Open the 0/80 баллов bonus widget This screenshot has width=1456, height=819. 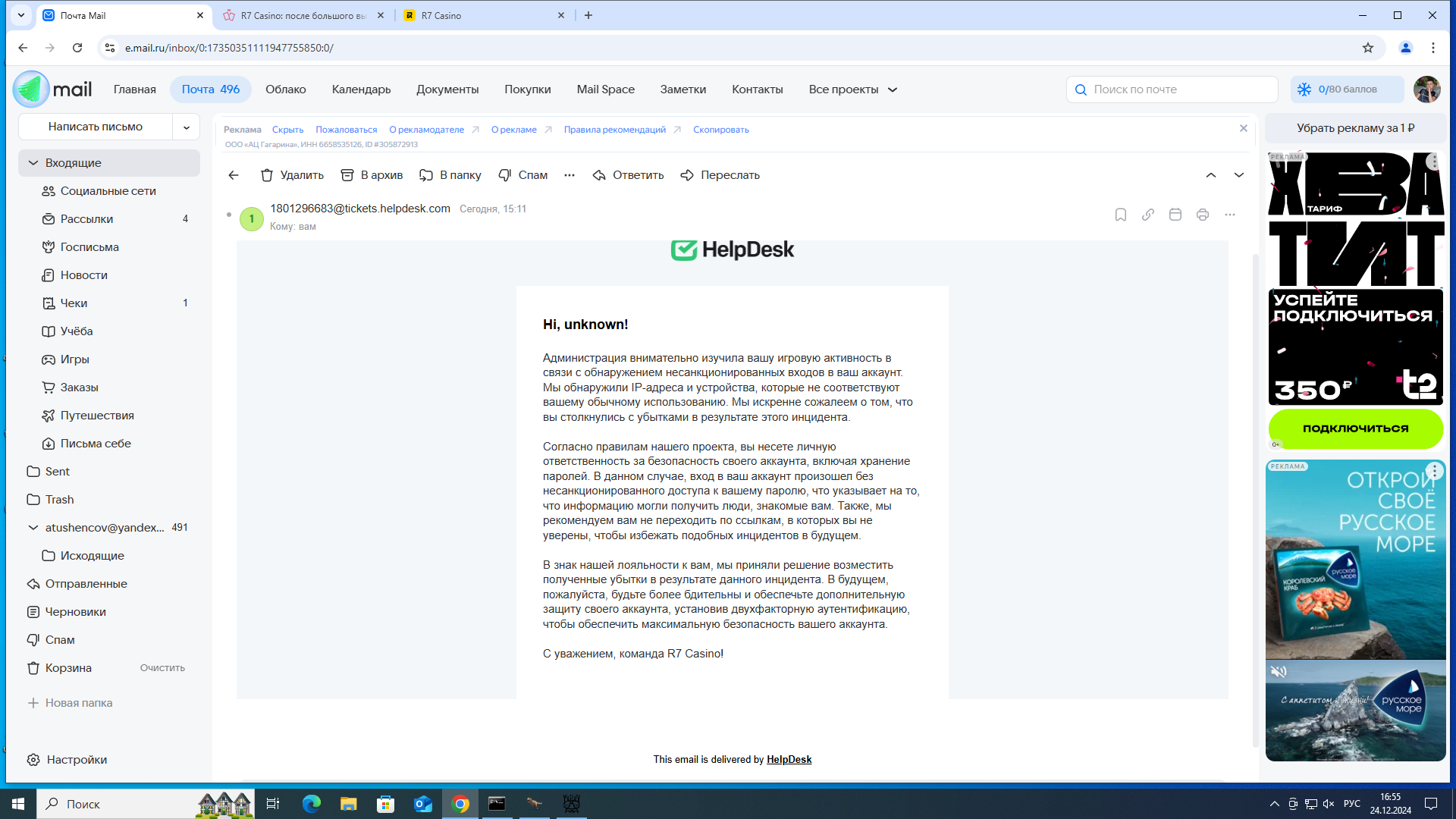pos(1348,89)
